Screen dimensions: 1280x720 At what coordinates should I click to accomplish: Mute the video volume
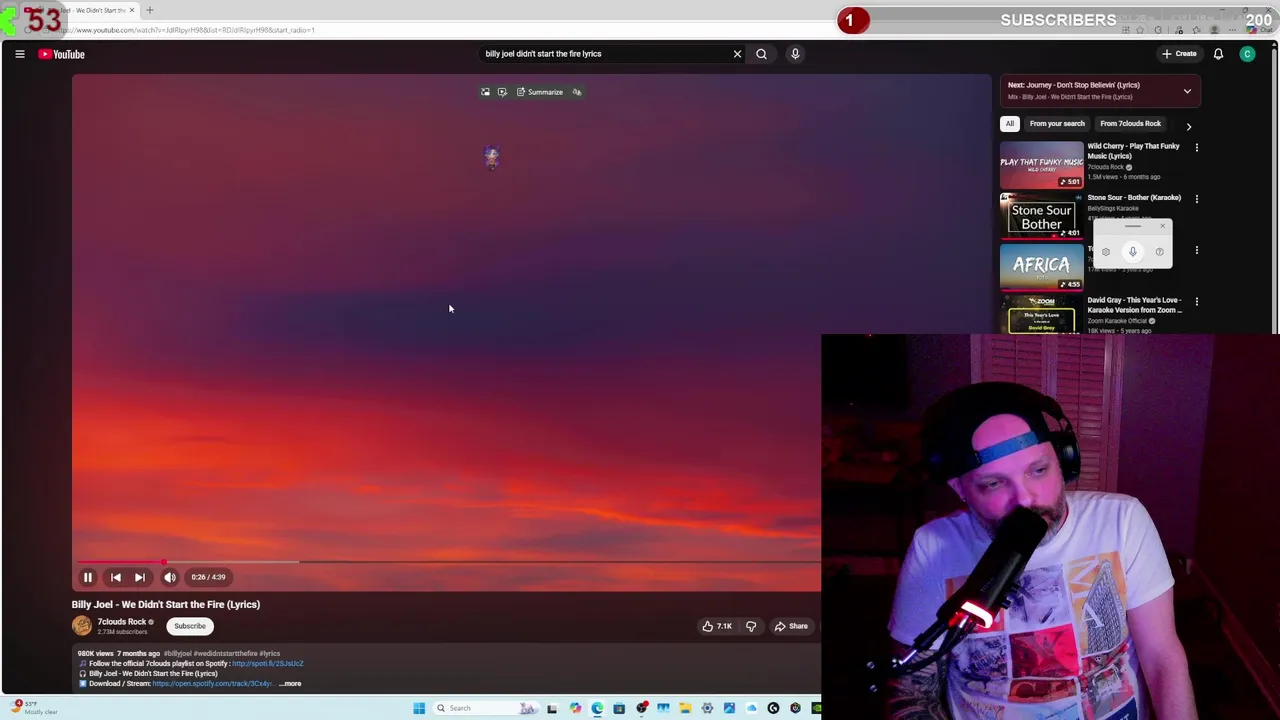coord(170,577)
